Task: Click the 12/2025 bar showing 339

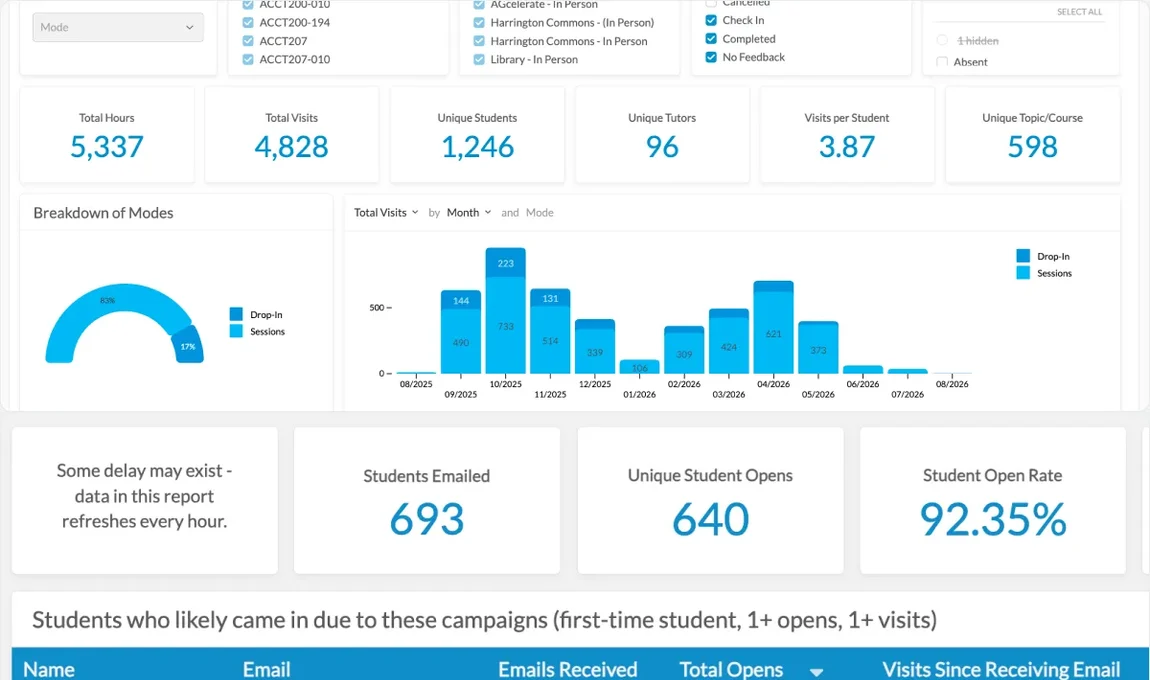Action: (595, 351)
